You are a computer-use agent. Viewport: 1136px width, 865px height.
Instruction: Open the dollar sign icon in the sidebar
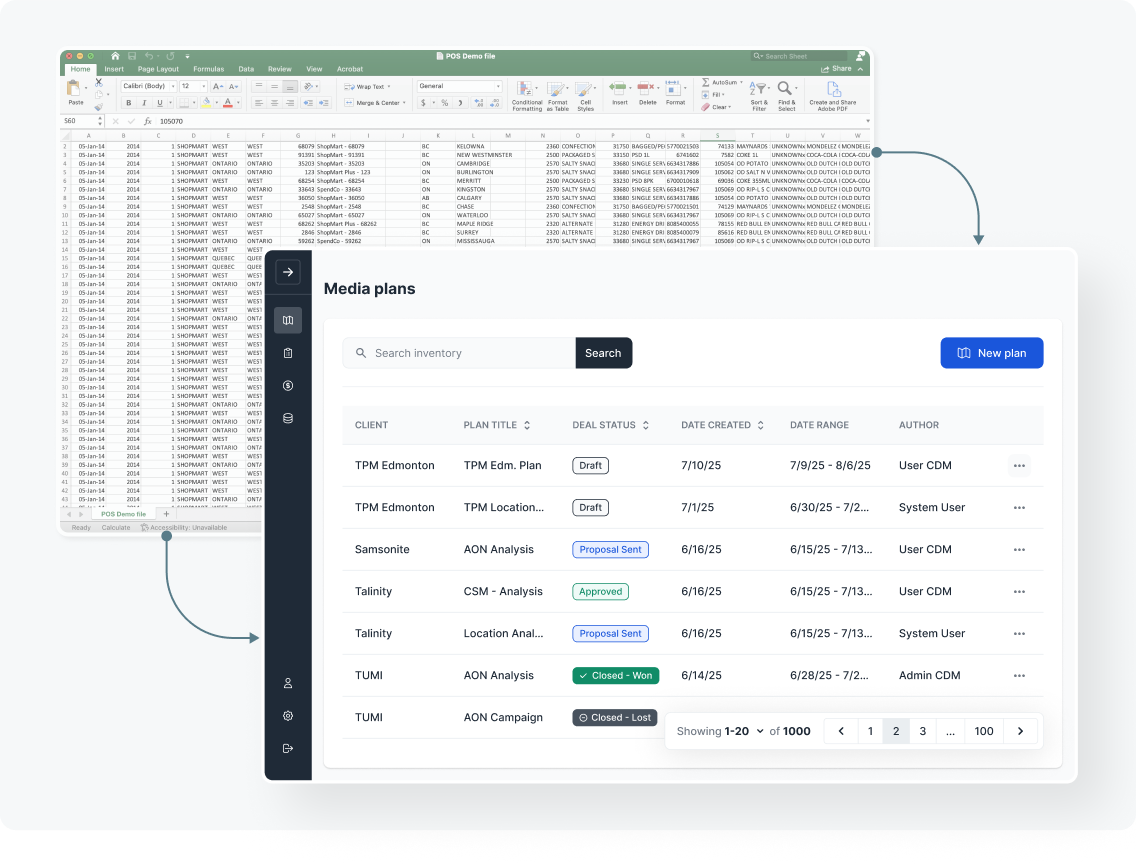click(288, 386)
